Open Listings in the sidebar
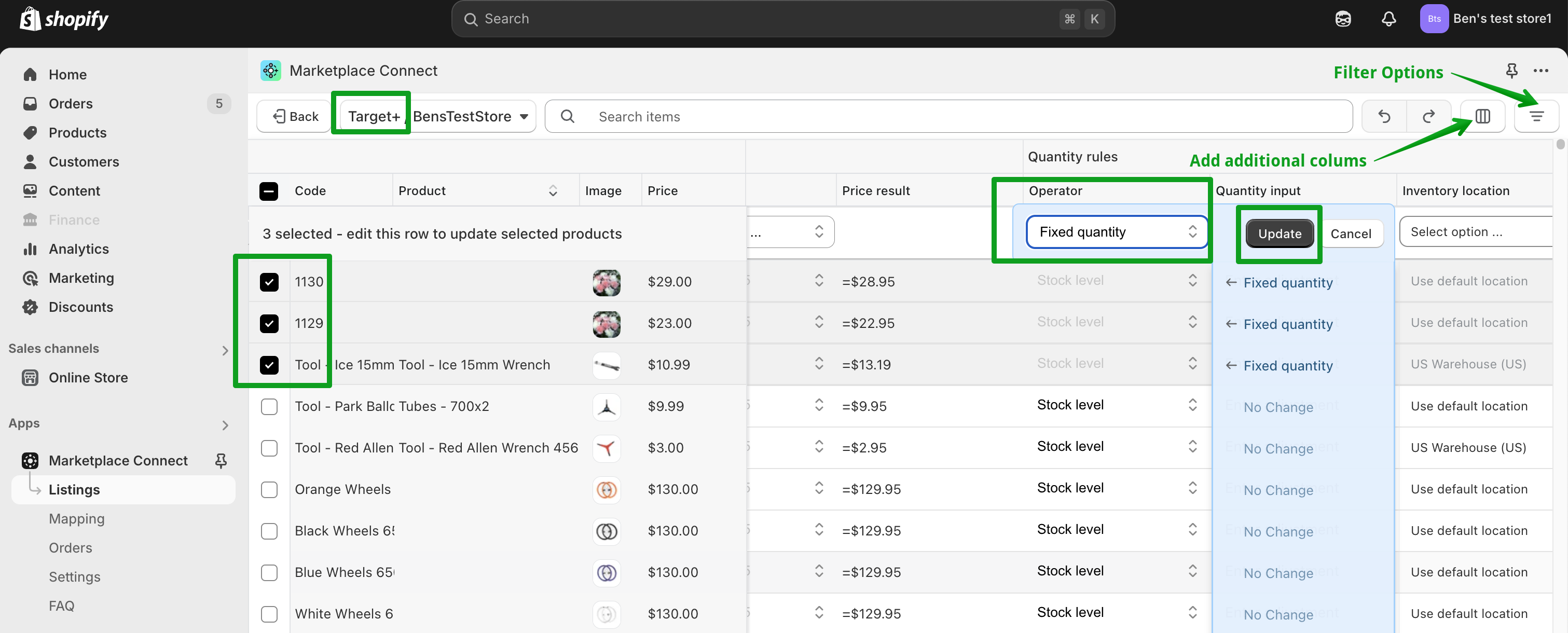This screenshot has width=1568, height=633. click(x=123, y=489)
